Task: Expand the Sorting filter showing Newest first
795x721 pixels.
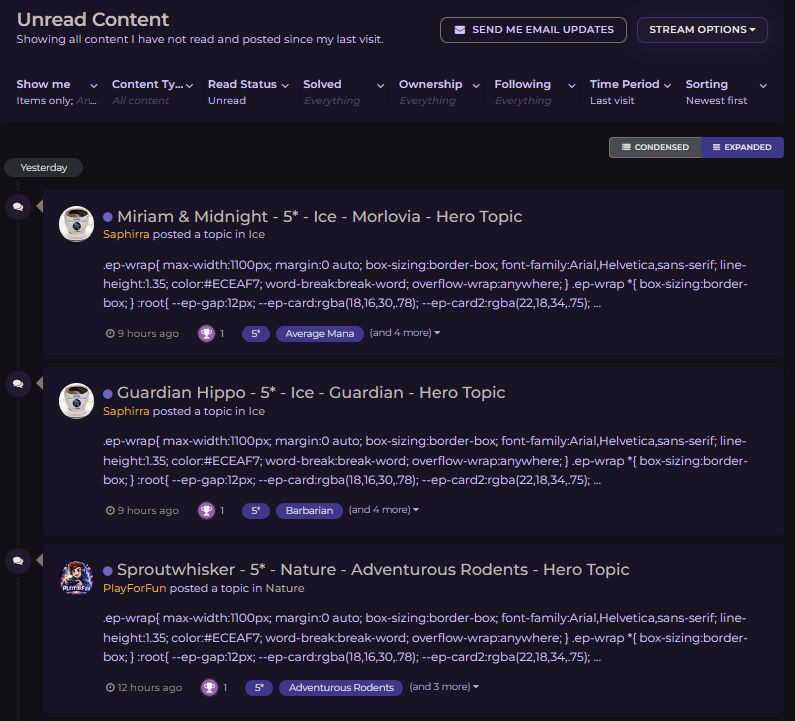Action: coord(726,92)
